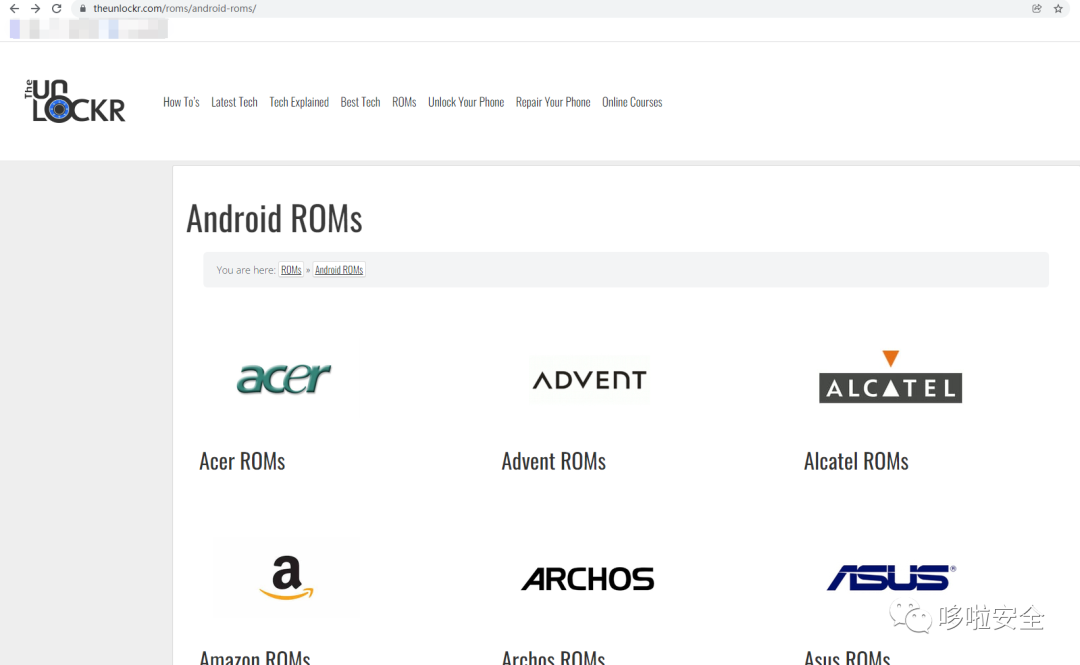The image size is (1080, 665).
Task: Open the Tech Explained menu item
Action: tap(299, 102)
